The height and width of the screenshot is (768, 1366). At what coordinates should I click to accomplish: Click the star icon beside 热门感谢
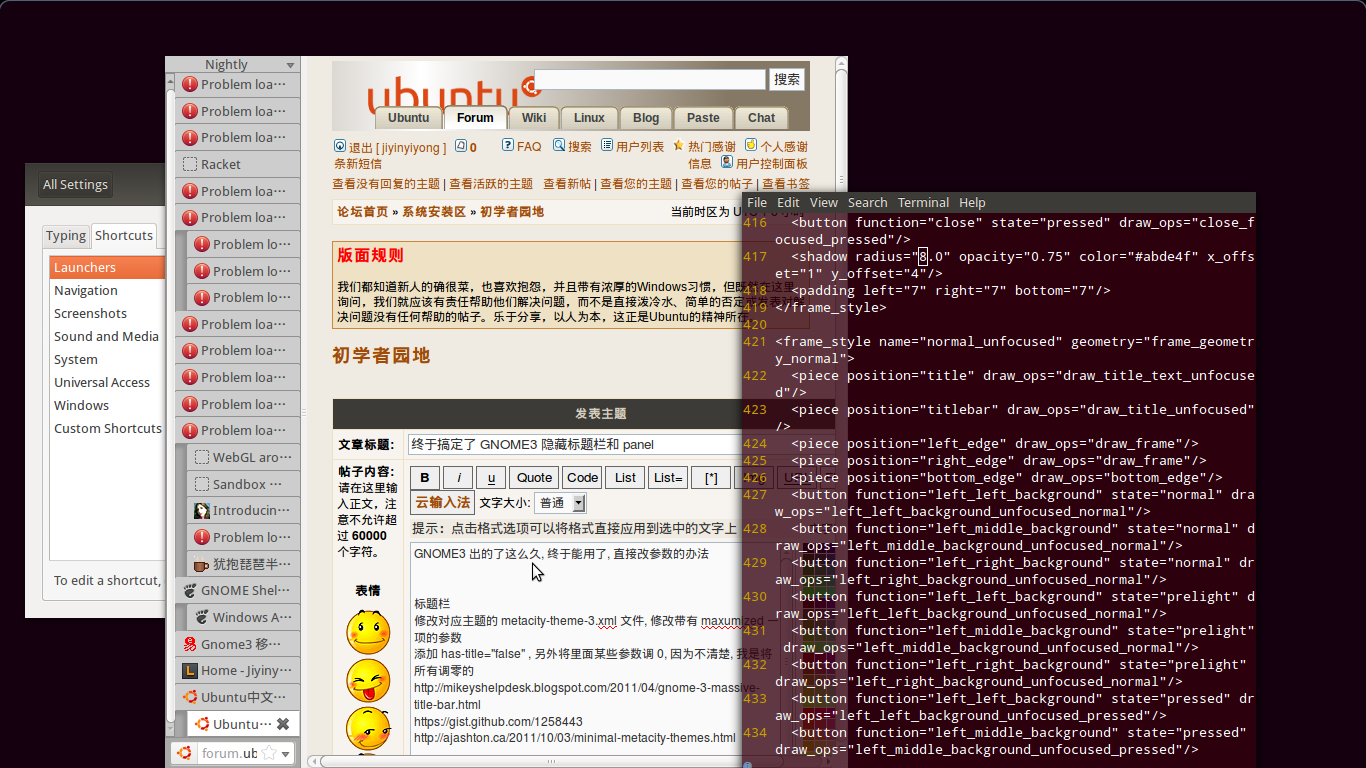tap(678, 145)
